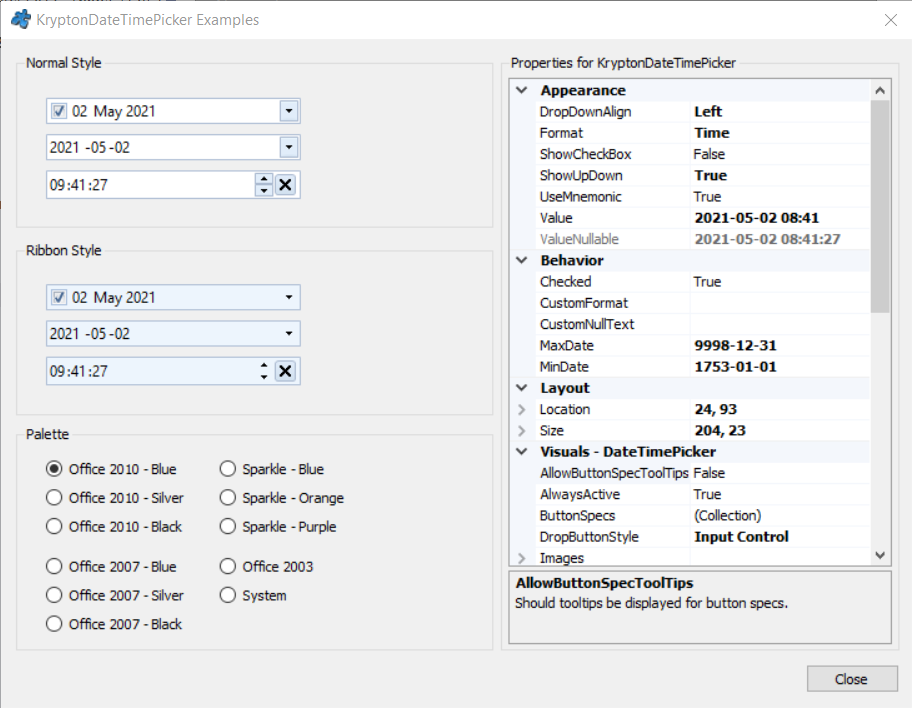The width and height of the screenshot is (912, 708).
Task: Clear the Normal Style time picker with X
Action: [285, 185]
